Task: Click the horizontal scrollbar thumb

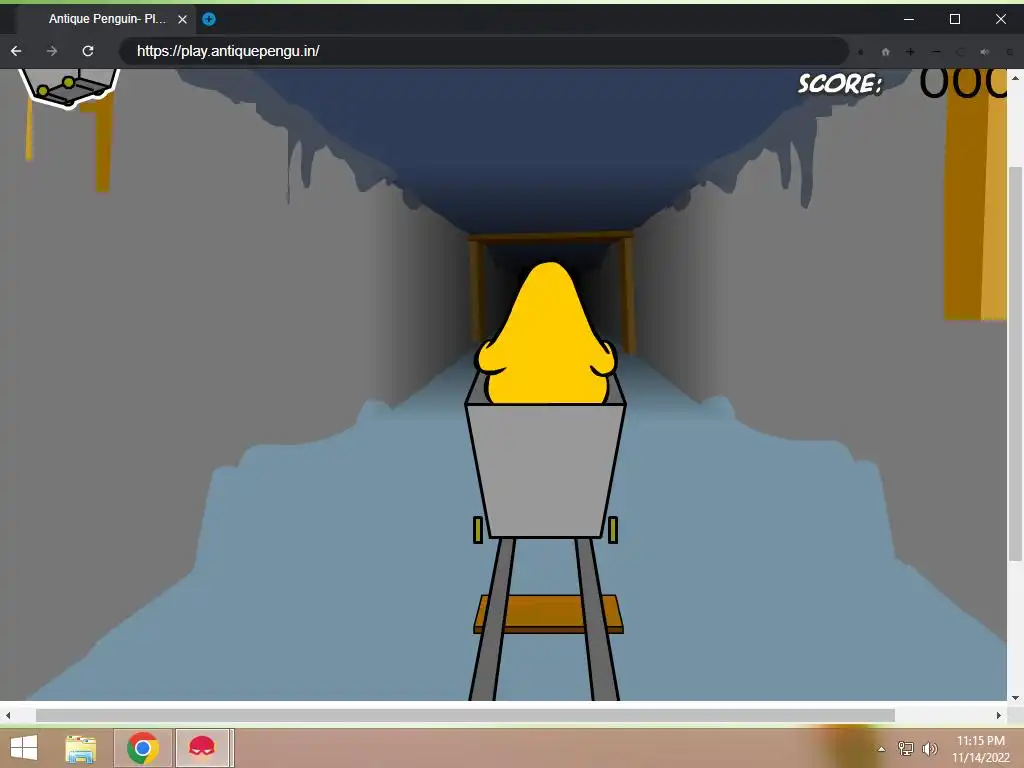Action: pos(465,716)
